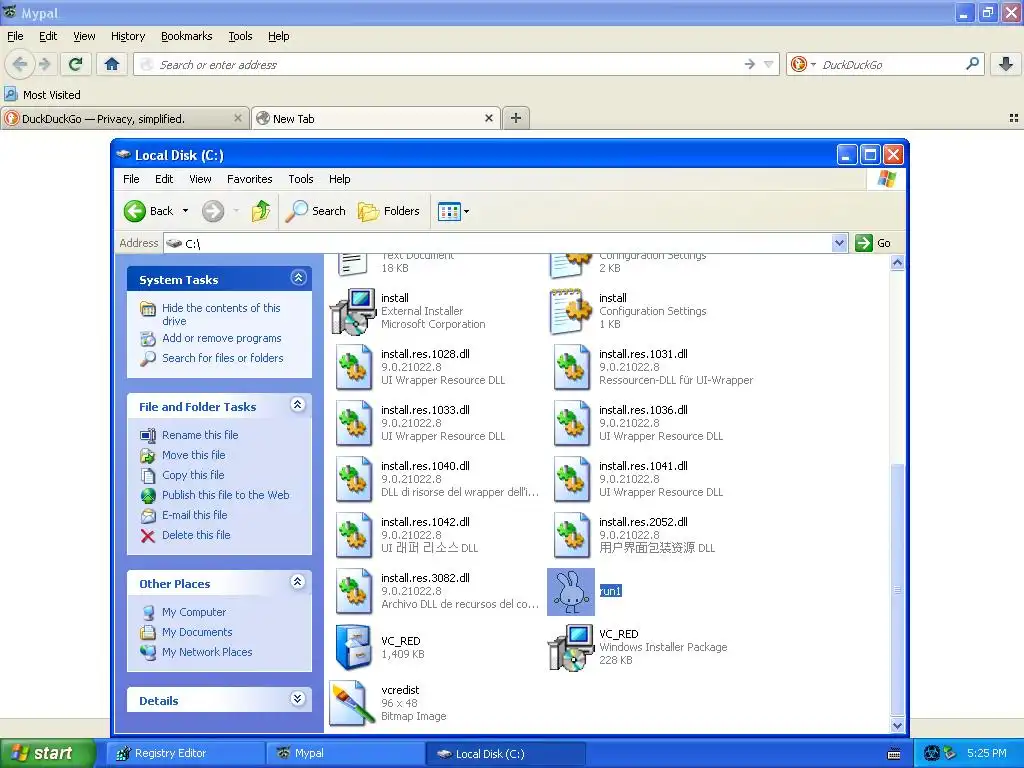The height and width of the screenshot is (768, 1024).
Task: Open Mypal Bookmarks menu
Action: [187, 36]
